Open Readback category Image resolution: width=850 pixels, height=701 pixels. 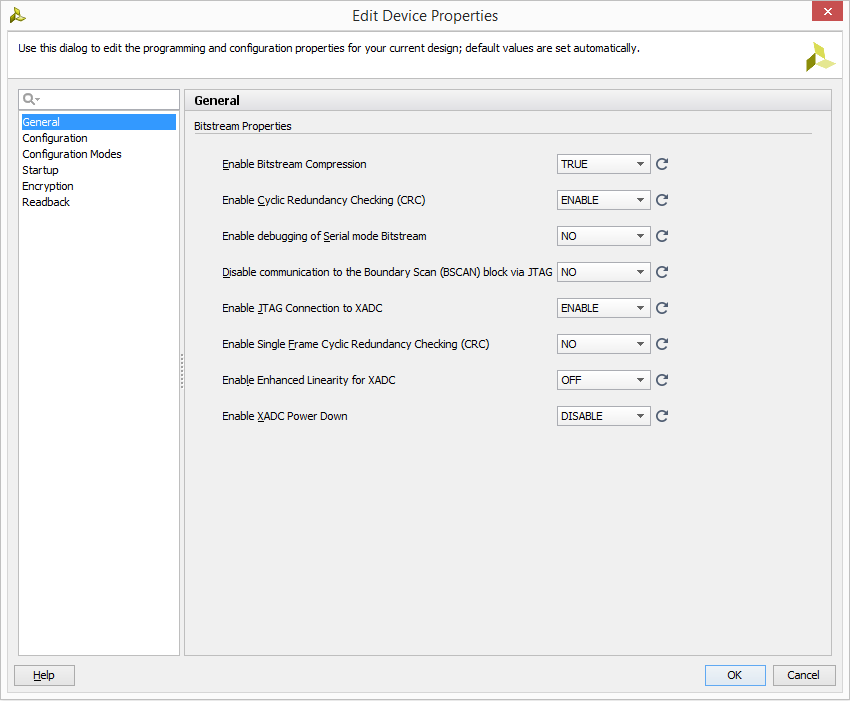[x=99, y=202]
